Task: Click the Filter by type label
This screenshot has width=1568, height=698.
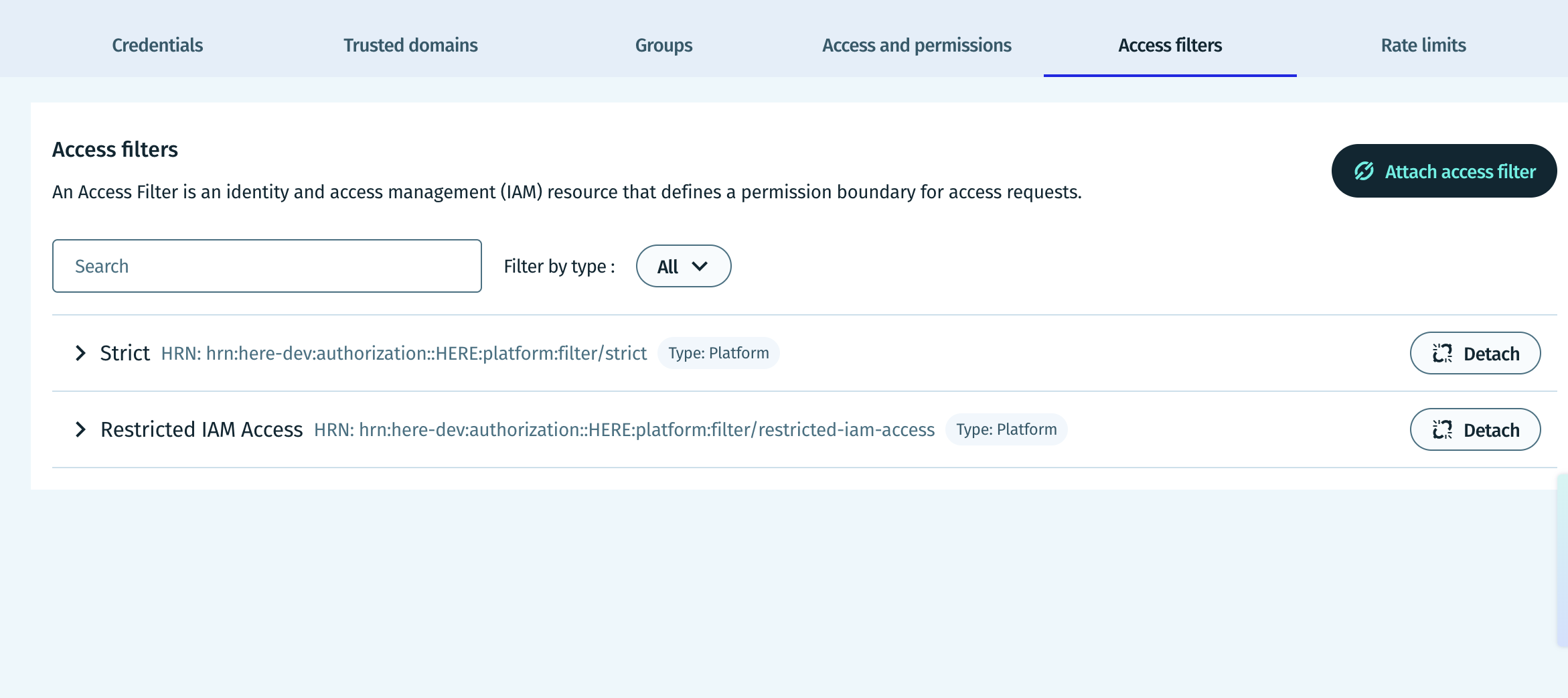Action: click(560, 266)
